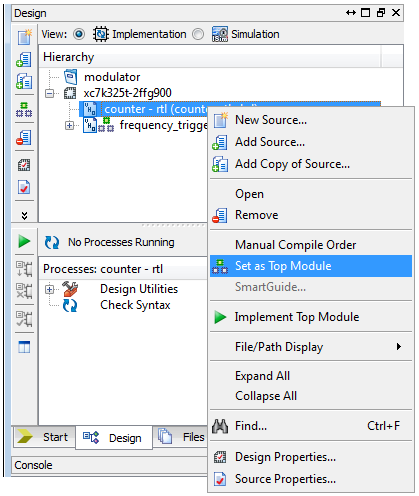
Task: Click the Add Source icon in left sidebar
Action: [x=24, y=59]
